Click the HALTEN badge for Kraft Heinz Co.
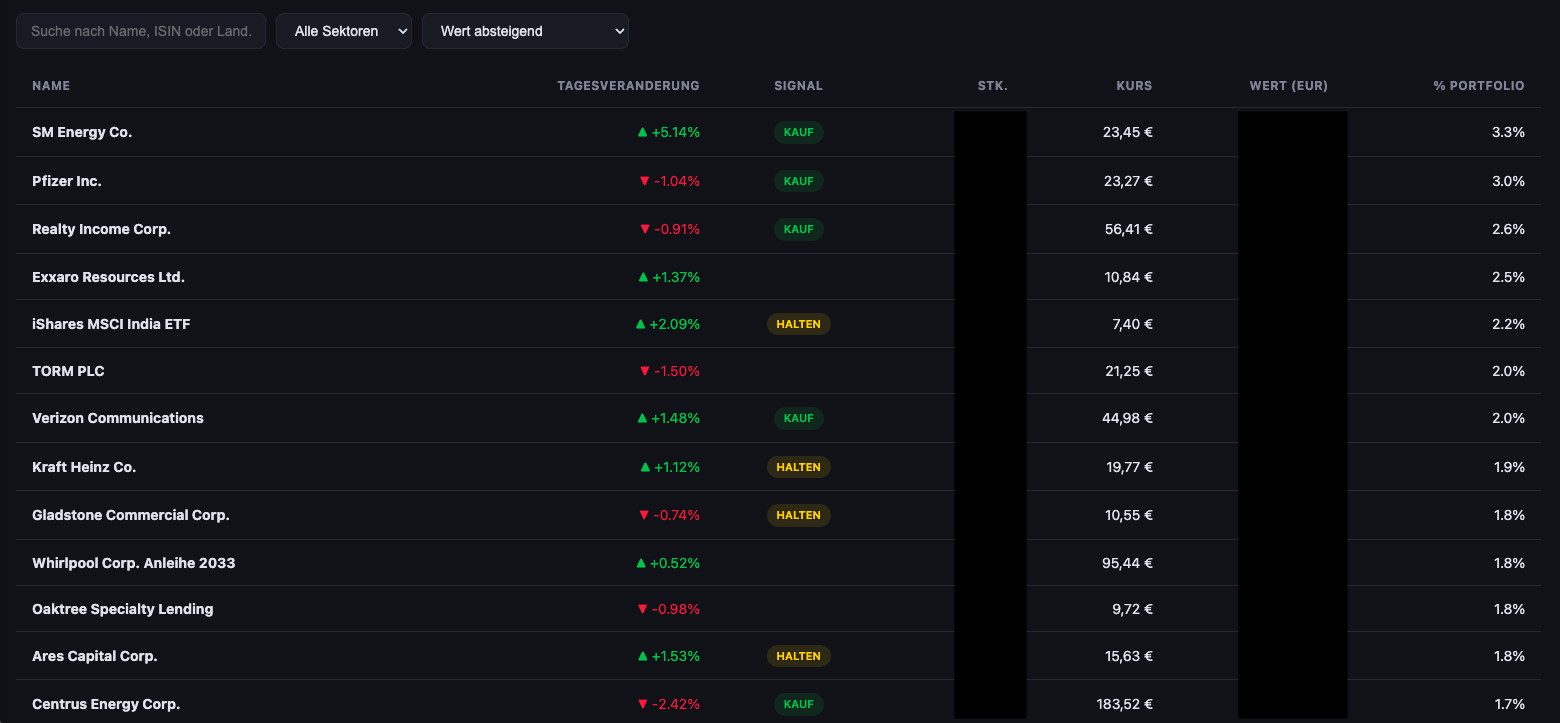 point(798,467)
